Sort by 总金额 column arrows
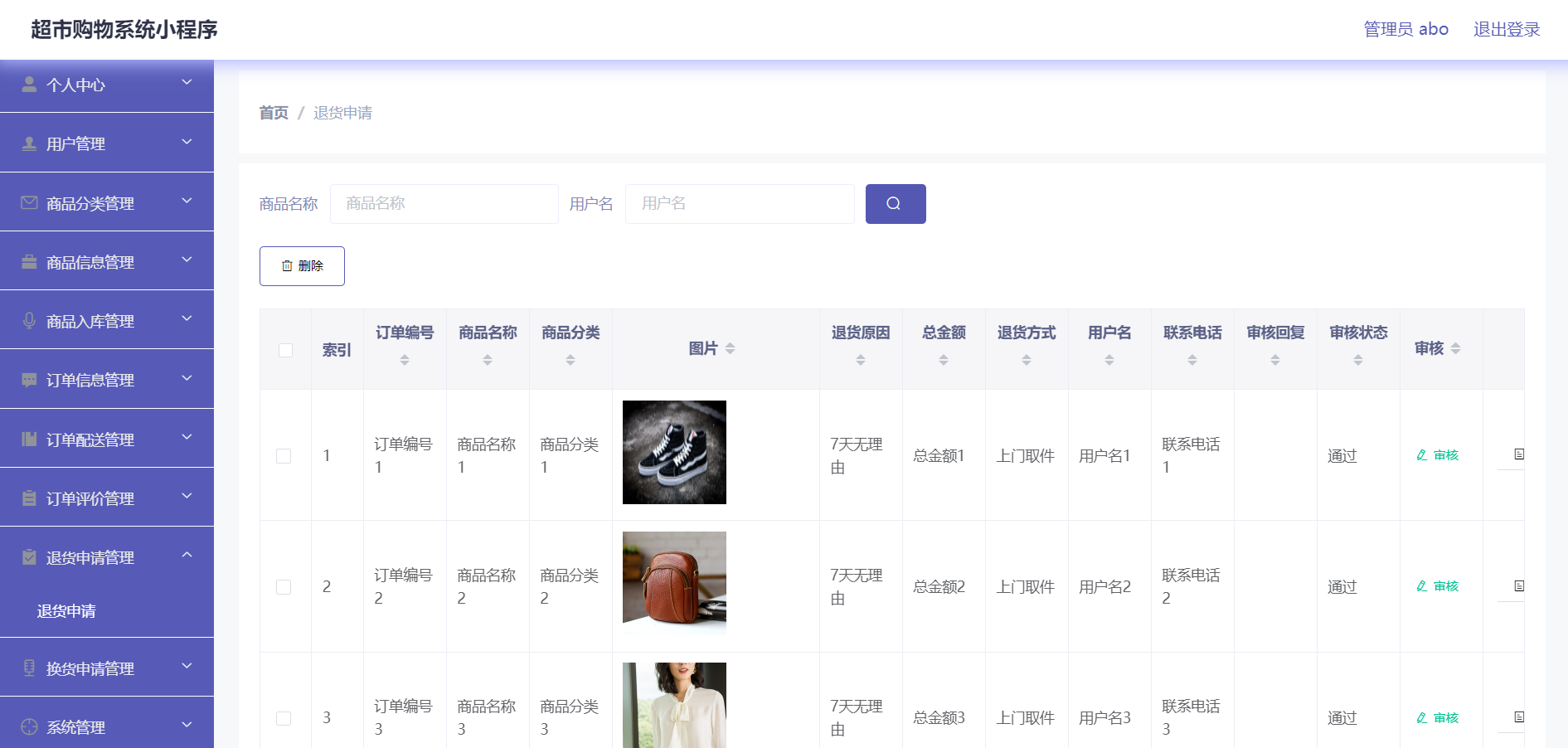 pos(944,360)
